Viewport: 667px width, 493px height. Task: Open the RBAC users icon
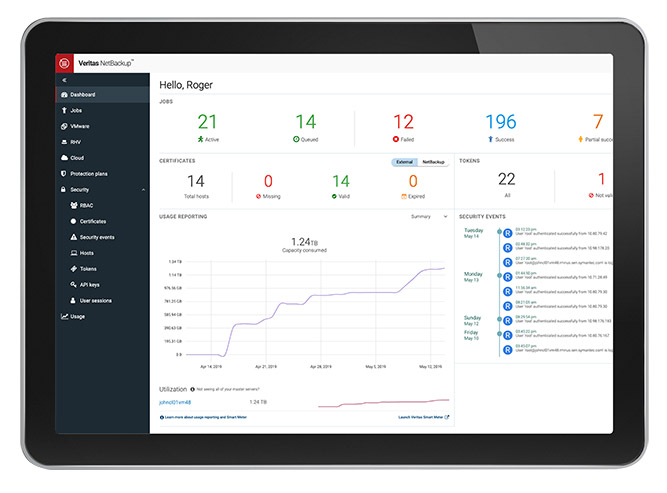tap(72, 205)
